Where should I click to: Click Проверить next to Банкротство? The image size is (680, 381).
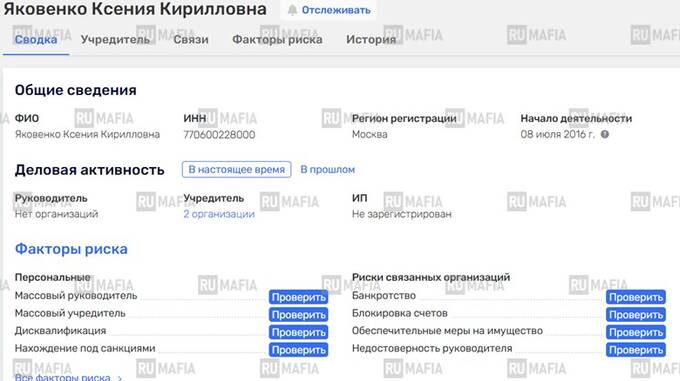(636, 297)
